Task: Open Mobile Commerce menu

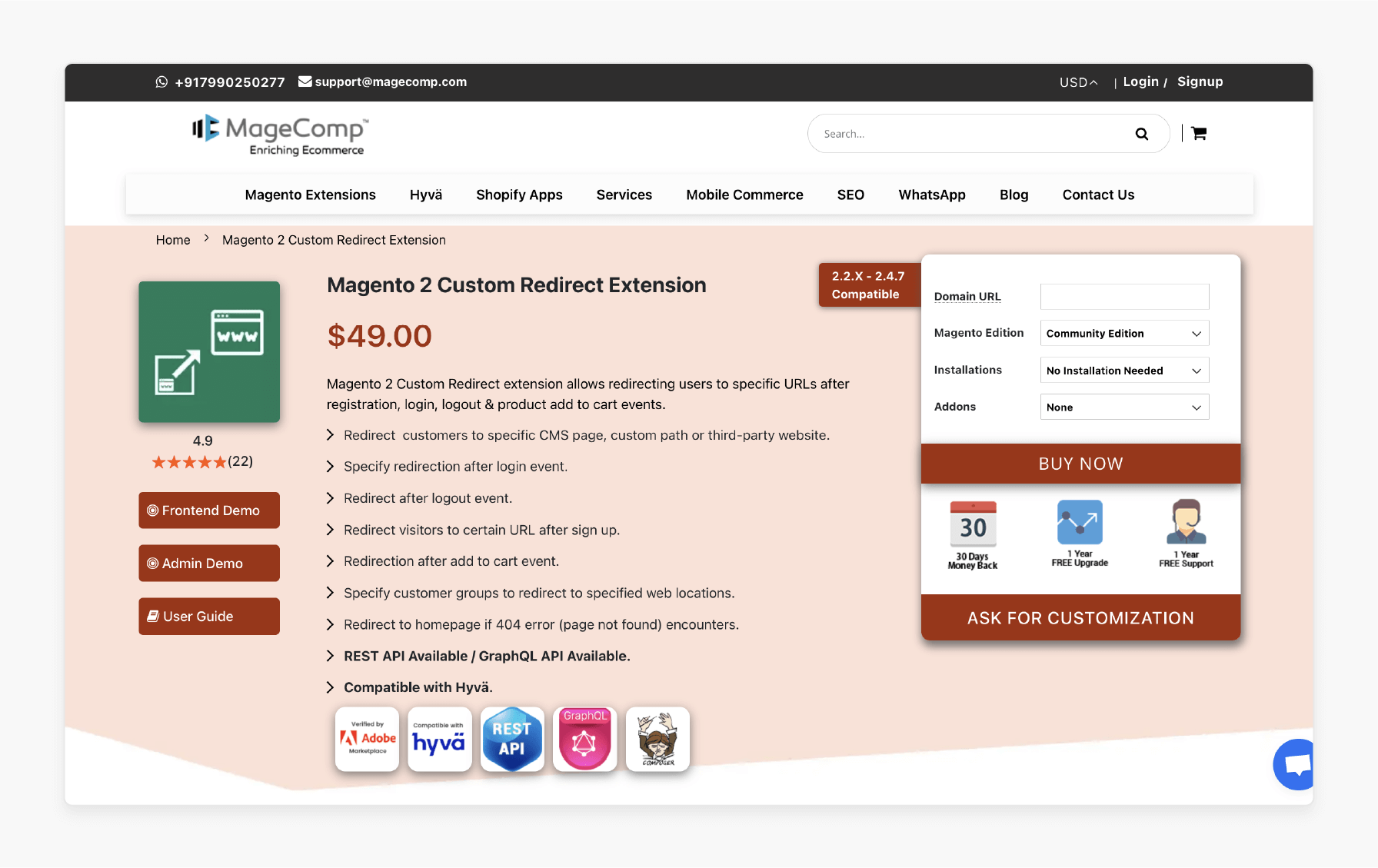Action: pos(744,195)
